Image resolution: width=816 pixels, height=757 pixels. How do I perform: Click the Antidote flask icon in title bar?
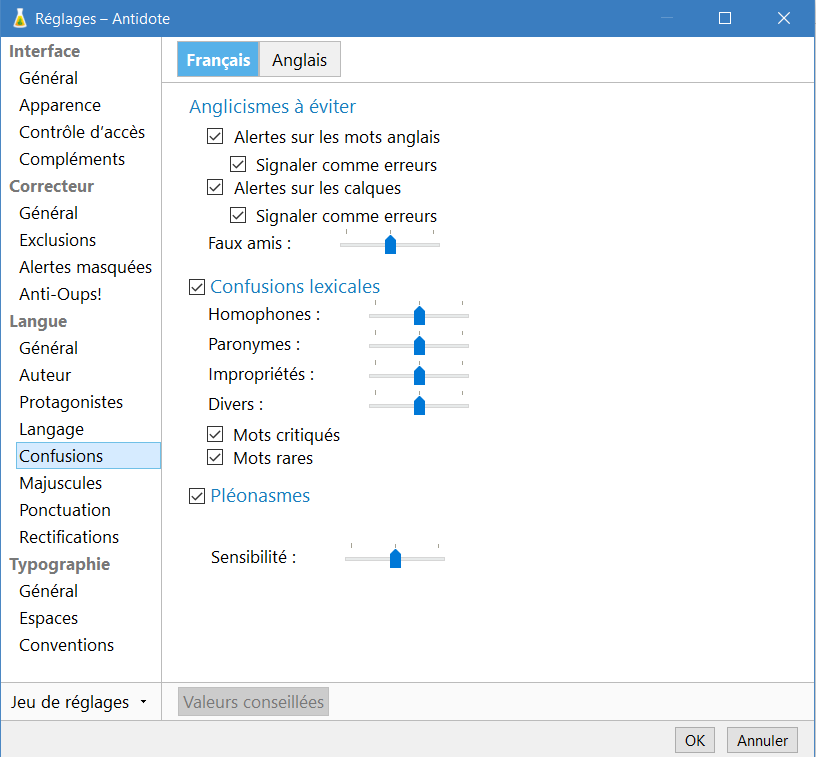(x=20, y=18)
